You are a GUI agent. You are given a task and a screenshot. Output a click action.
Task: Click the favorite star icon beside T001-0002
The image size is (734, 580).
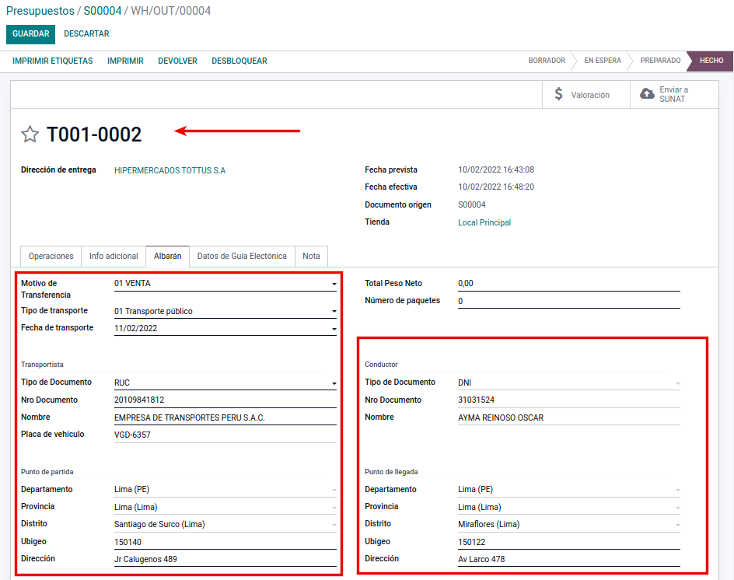tap(30, 135)
